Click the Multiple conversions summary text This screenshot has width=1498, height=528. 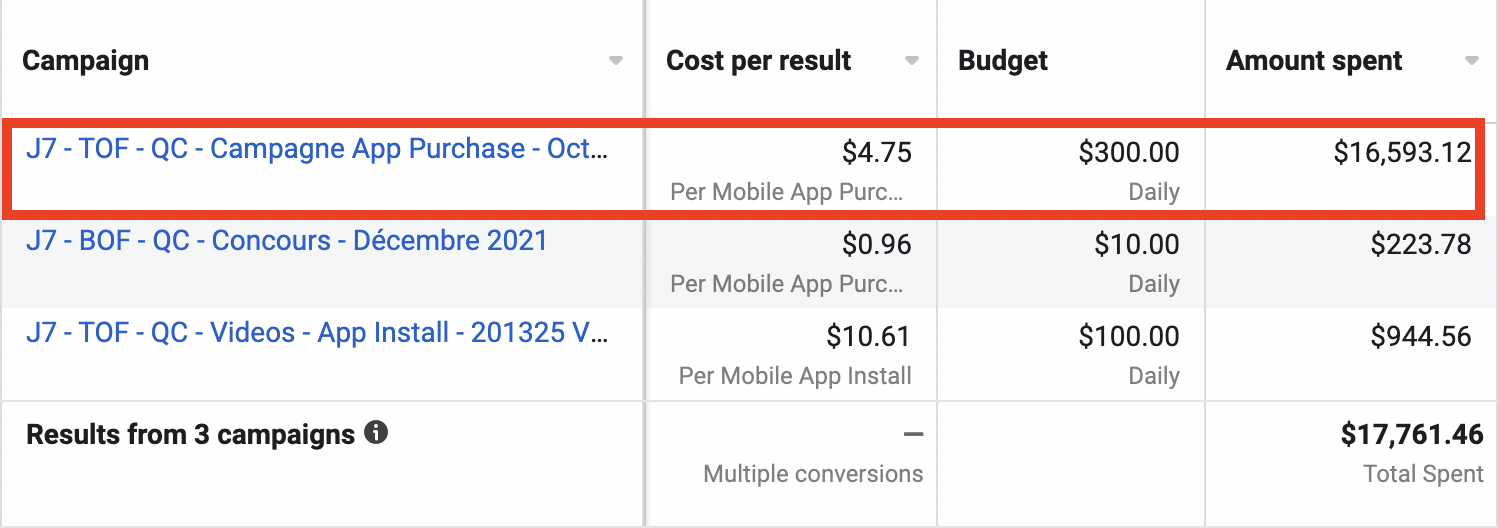813,473
